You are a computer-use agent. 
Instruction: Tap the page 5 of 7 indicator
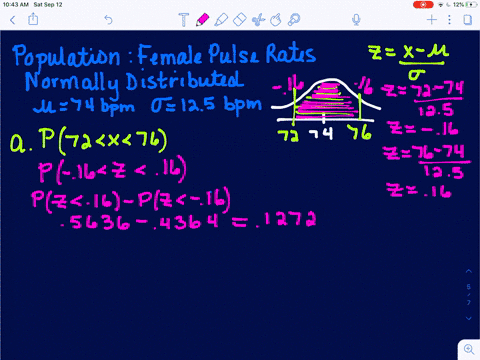469,295
